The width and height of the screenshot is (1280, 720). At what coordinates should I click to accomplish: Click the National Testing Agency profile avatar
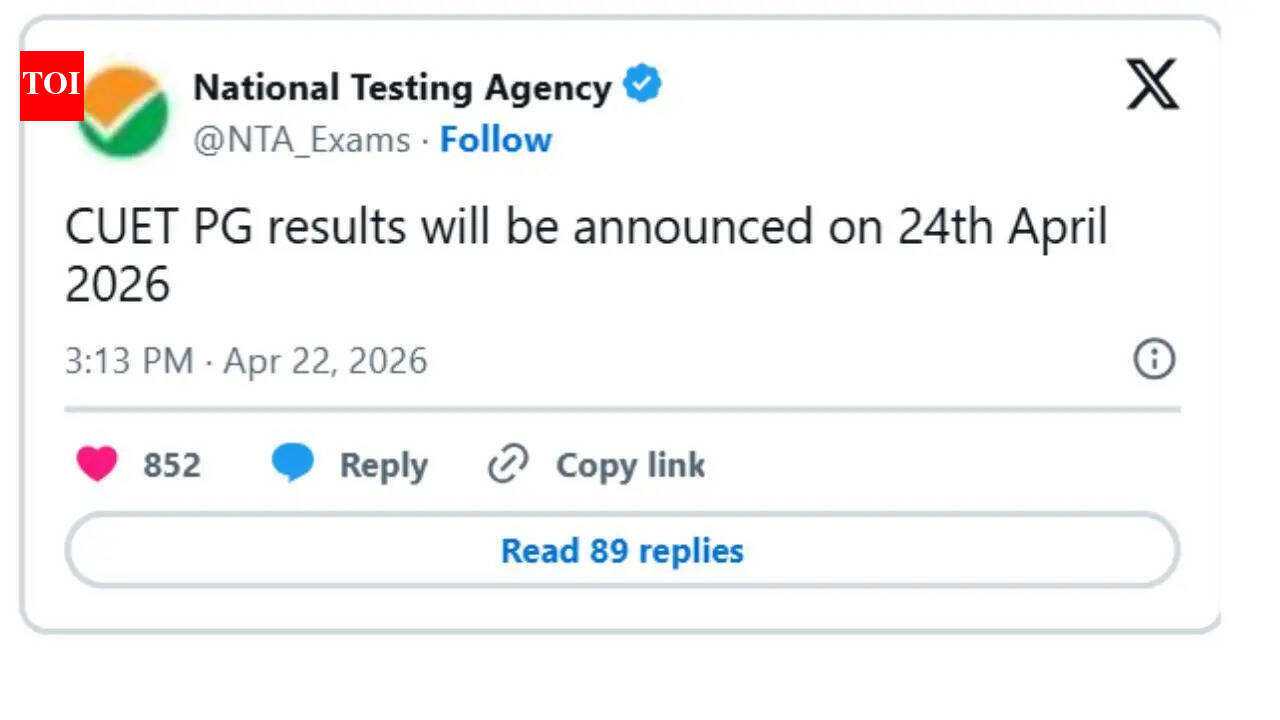click(125, 110)
